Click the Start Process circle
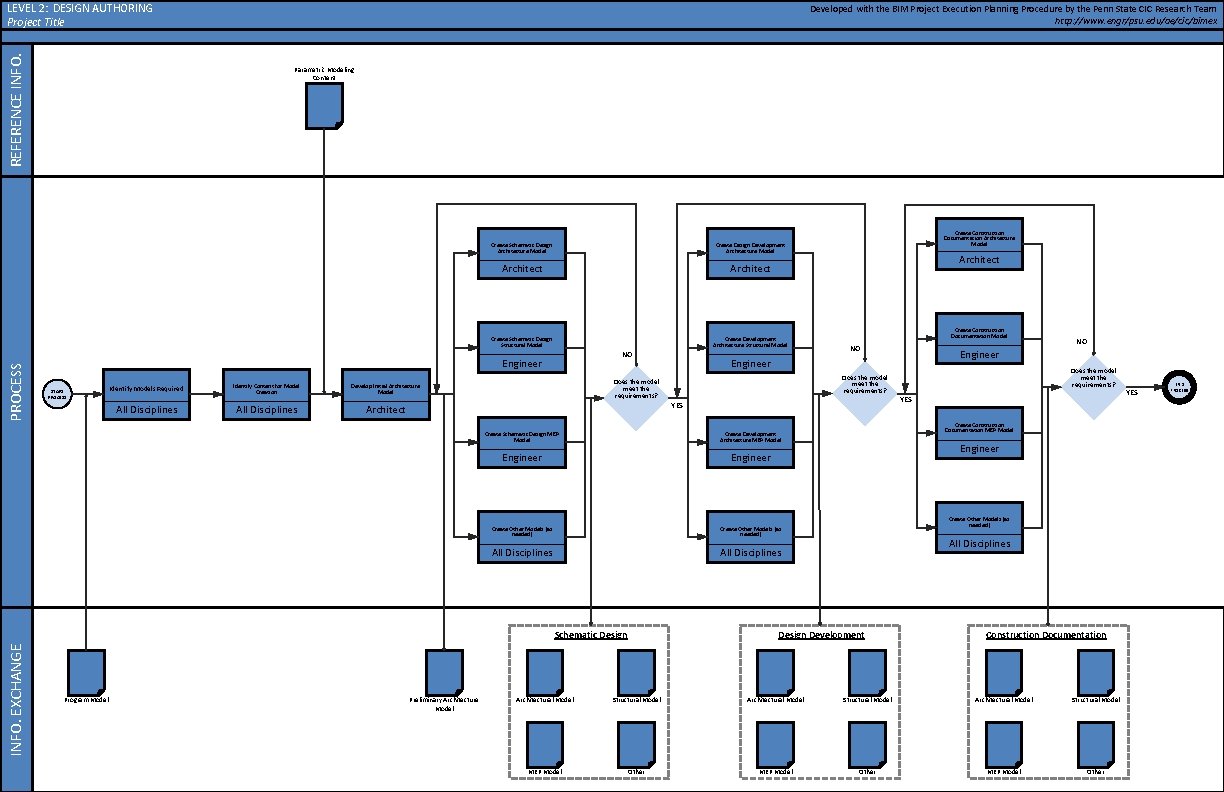This screenshot has width=1224, height=792. click(57, 393)
